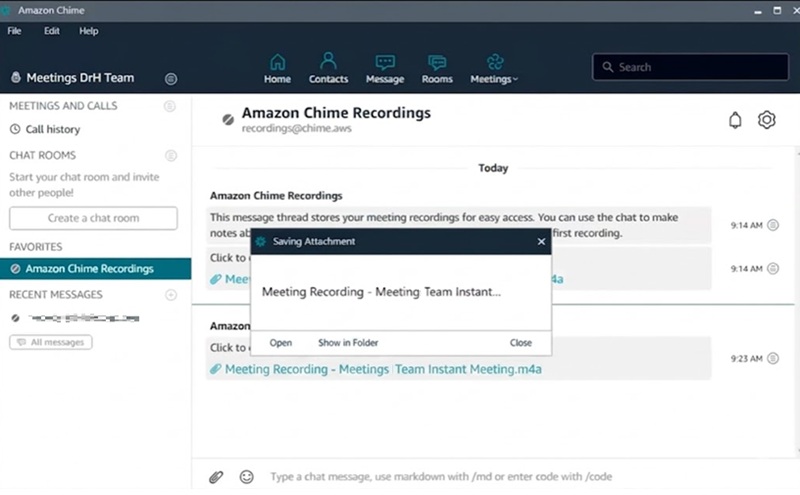
Task: Click Create a chat room button
Action: point(93,218)
